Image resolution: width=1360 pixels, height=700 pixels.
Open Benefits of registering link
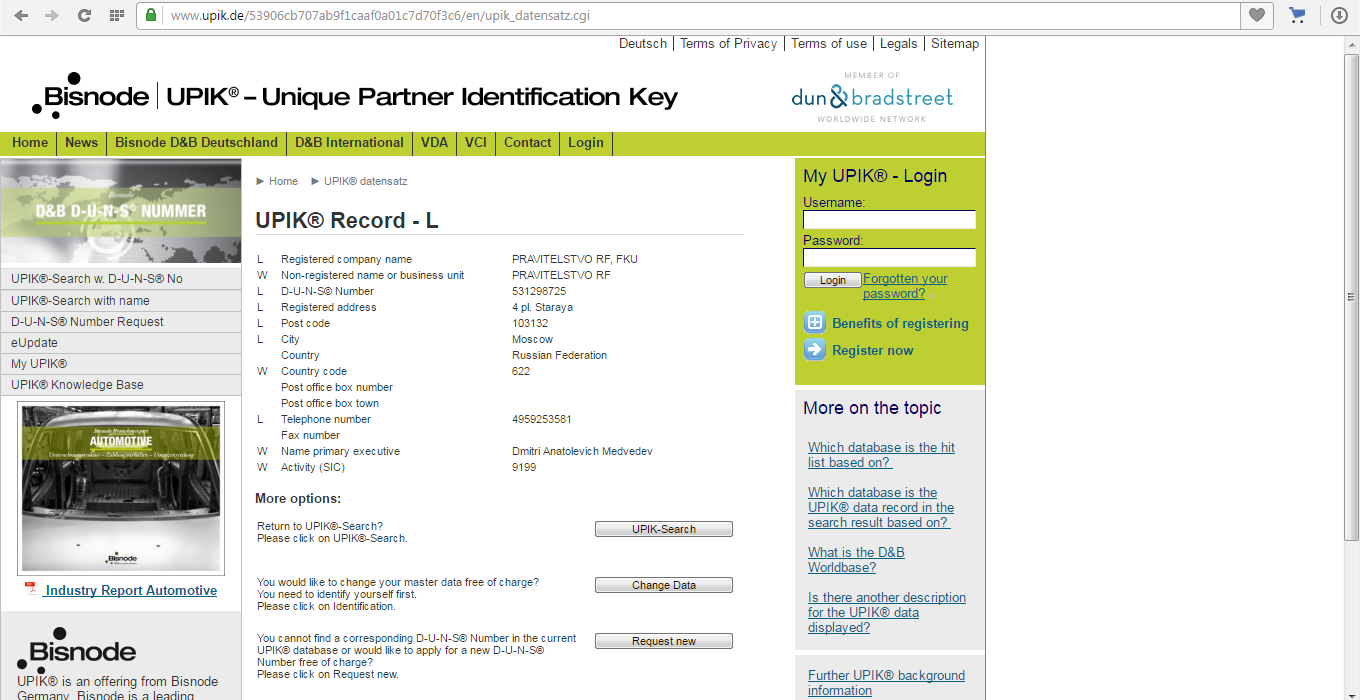pos(900,323)
